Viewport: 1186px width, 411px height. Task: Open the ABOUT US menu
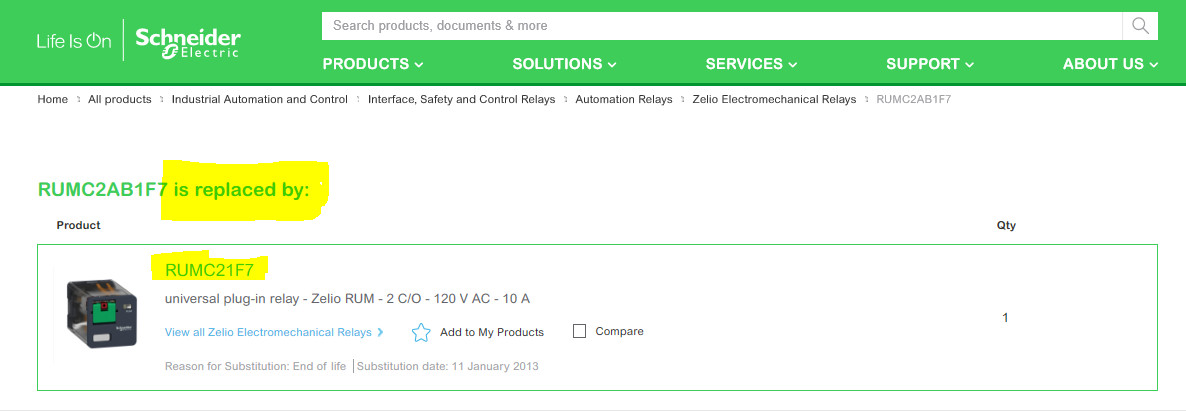(x=1110, y=64)
